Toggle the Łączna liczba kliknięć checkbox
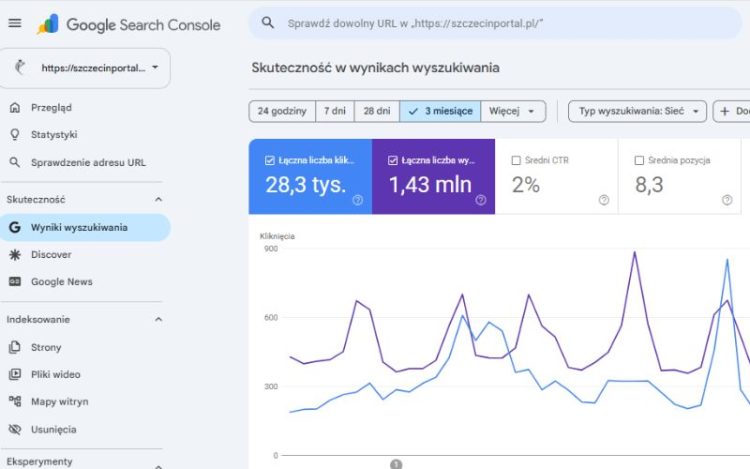Viewport: 750px width, 469px height. 269,160
